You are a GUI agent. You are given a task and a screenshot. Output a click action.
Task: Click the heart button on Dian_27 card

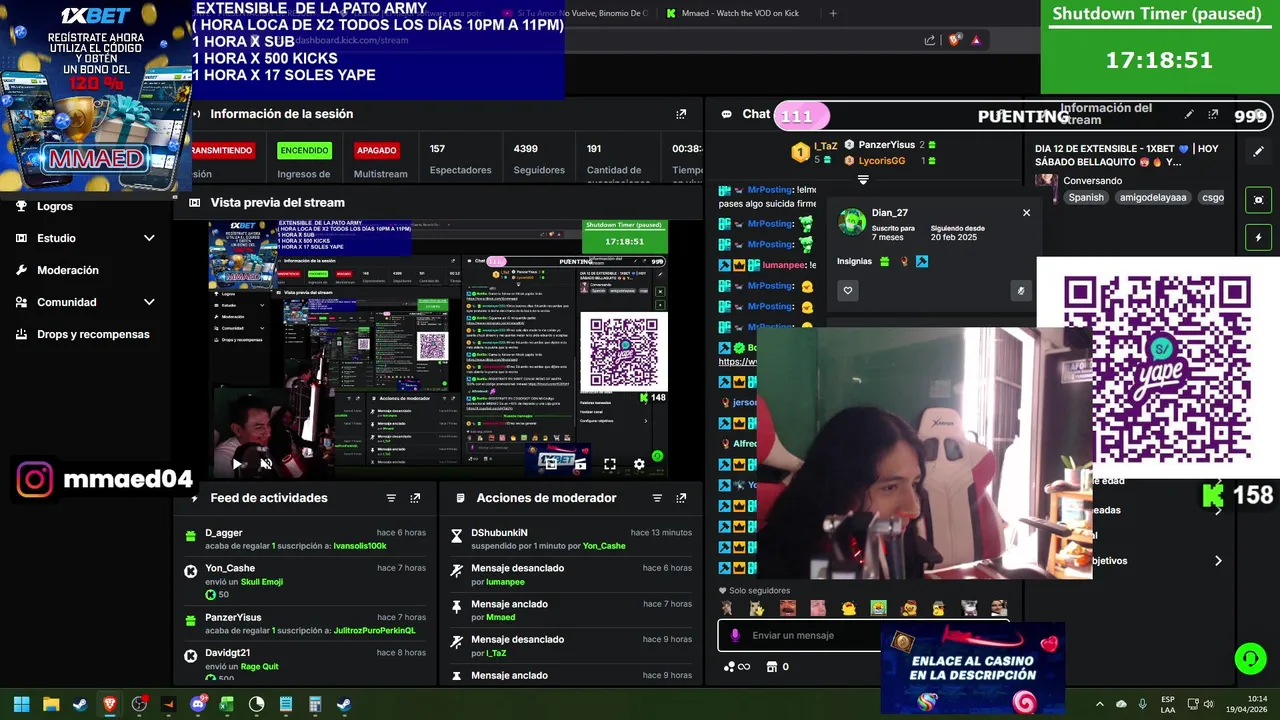click(848, 291)
